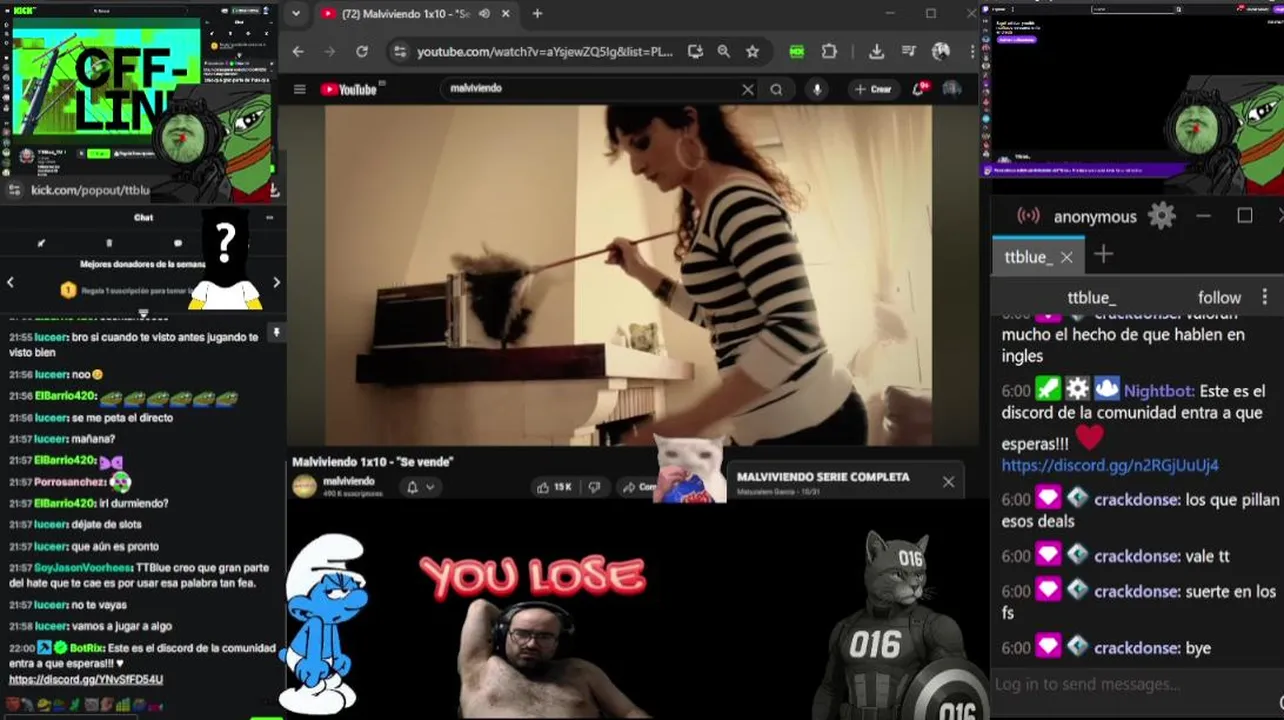1284x720 pixels.
Task: Go to YouTube home via logo
Action: pyautogui.click(x=349, y=89)
